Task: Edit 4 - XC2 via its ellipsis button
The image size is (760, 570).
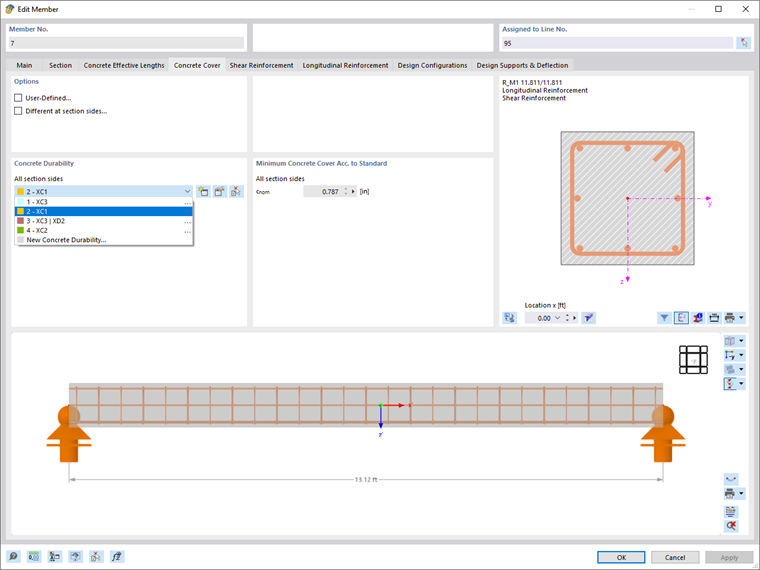Action: [x=188, y=231]
